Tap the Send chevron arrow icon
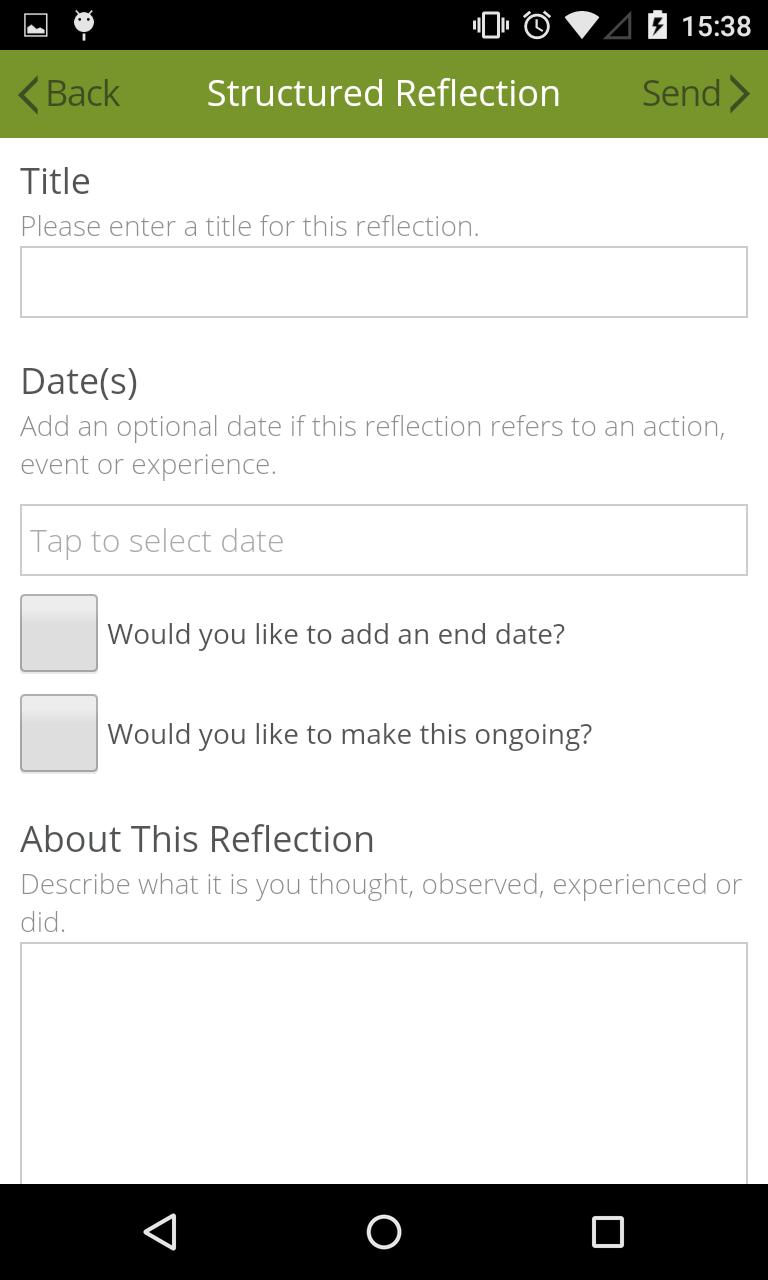Viewport: 768px width, 1280px height. 739,94
